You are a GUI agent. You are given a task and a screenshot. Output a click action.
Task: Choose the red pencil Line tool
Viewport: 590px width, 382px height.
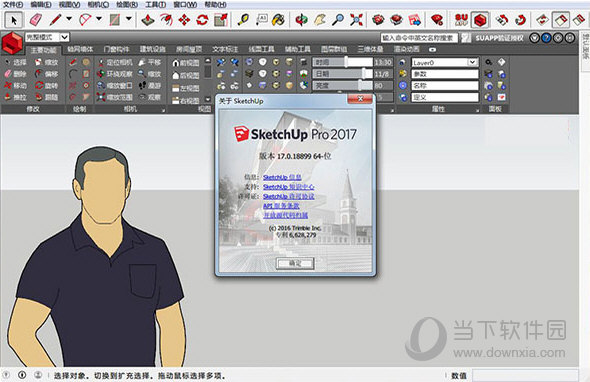(x=56, y=20)
